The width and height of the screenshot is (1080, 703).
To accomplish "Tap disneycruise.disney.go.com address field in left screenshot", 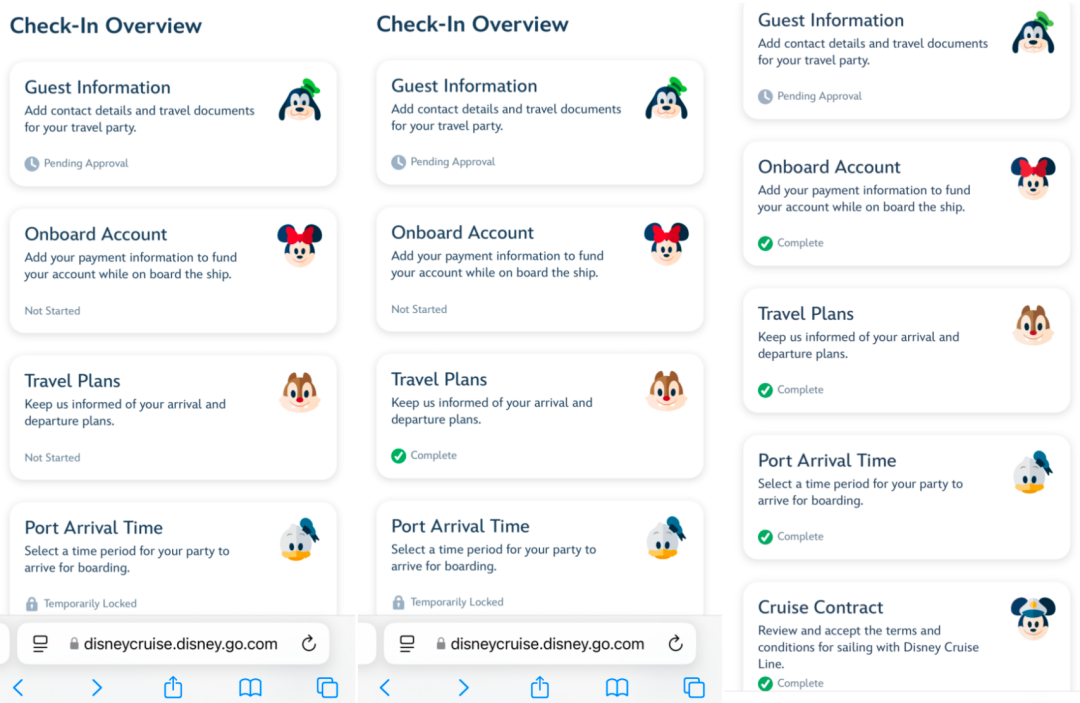I will (174, 644).
